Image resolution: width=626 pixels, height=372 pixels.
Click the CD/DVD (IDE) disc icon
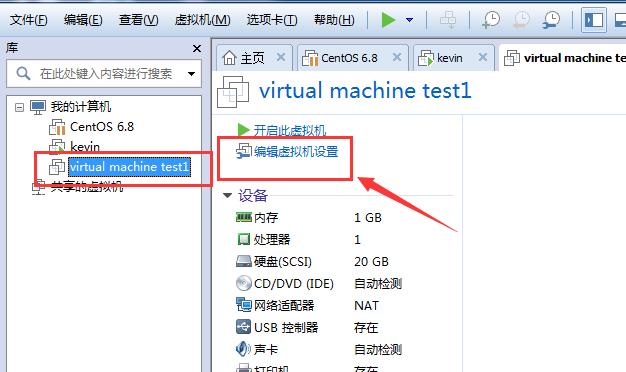click(x=244, y=283)
